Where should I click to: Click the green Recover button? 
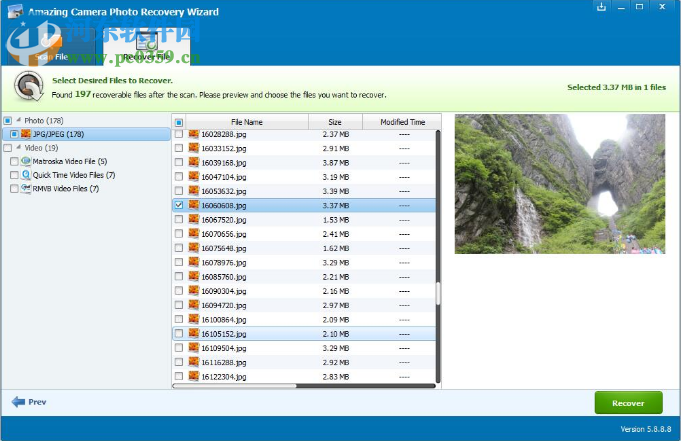[x=628, y=403]
